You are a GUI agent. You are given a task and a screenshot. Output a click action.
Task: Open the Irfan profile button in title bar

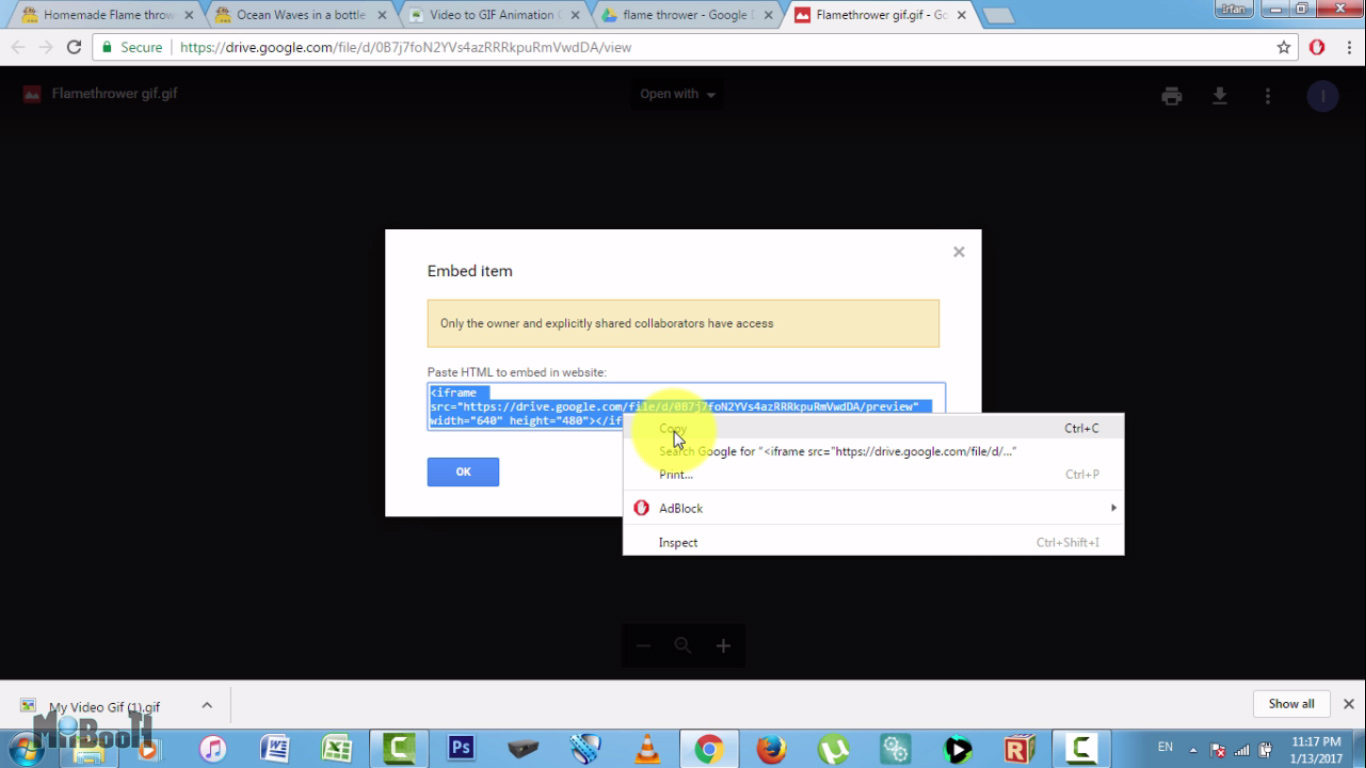pyautogui.click(x=1232, y=9)
